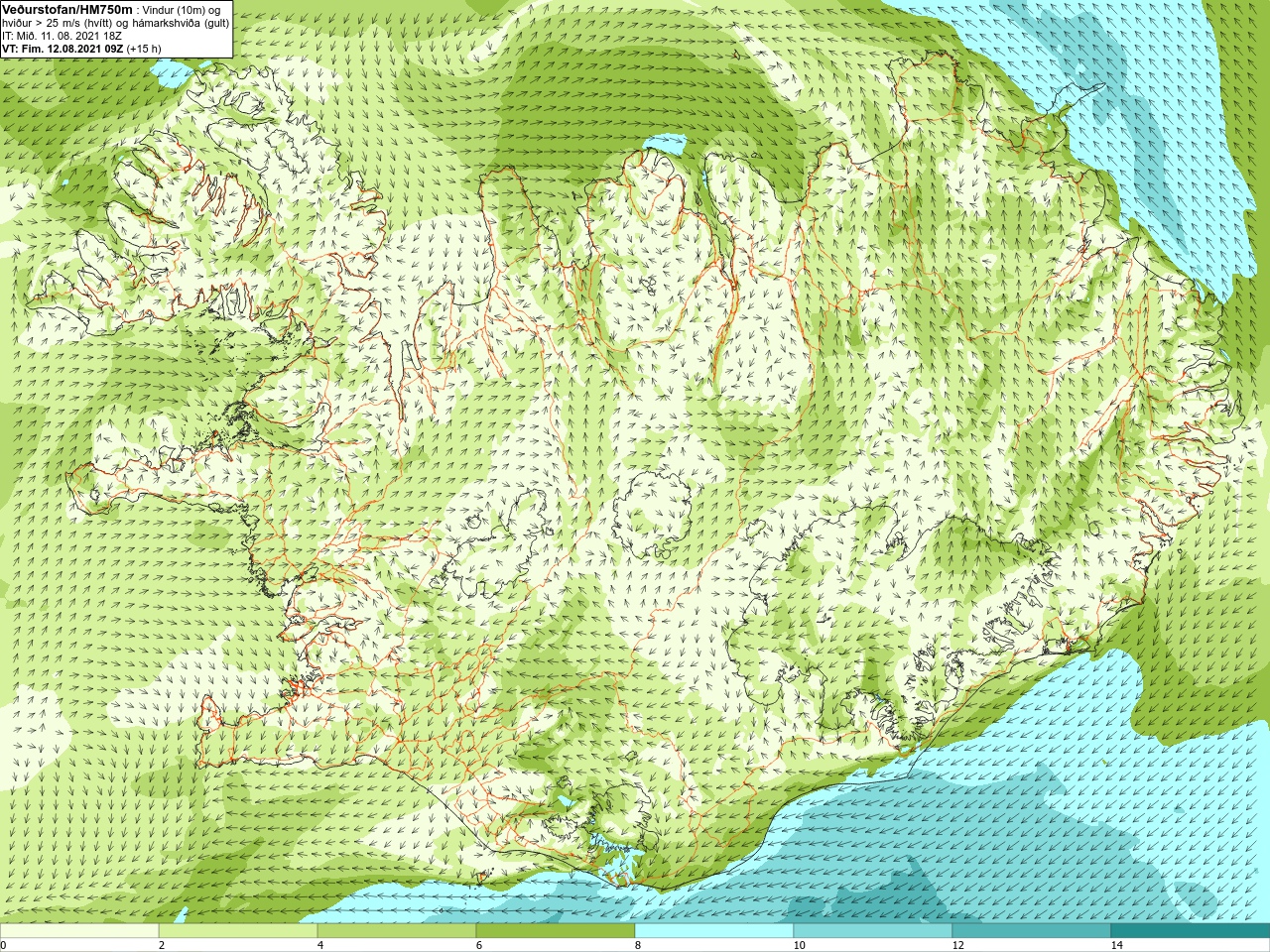
Task: Click the 2–4 m/s light green legend swatch
Action: point(238,931)
